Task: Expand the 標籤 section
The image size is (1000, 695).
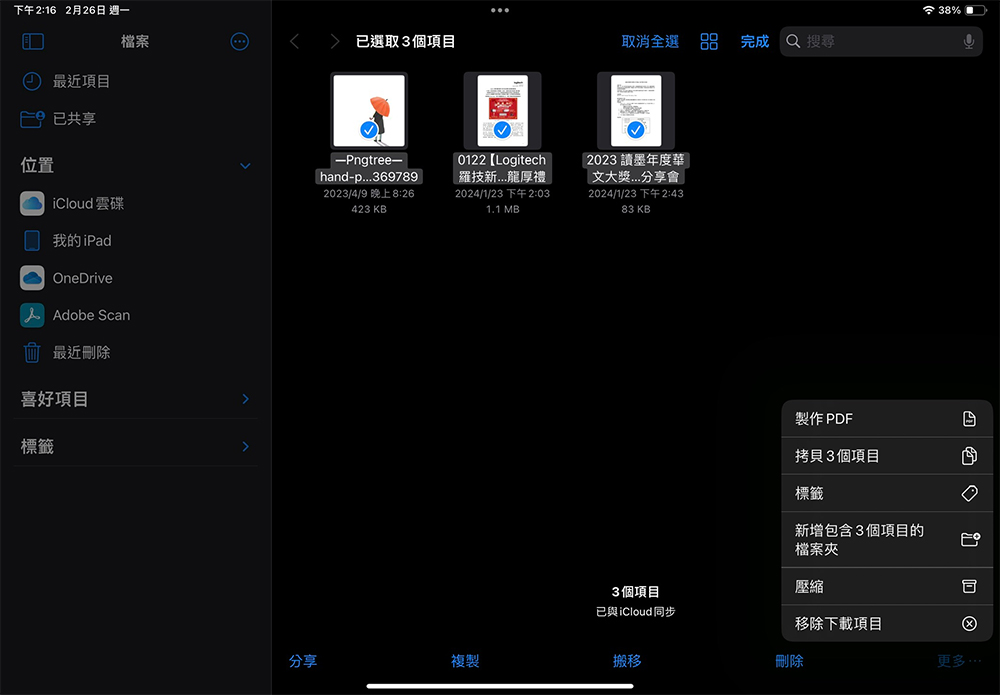Action: 134,446
